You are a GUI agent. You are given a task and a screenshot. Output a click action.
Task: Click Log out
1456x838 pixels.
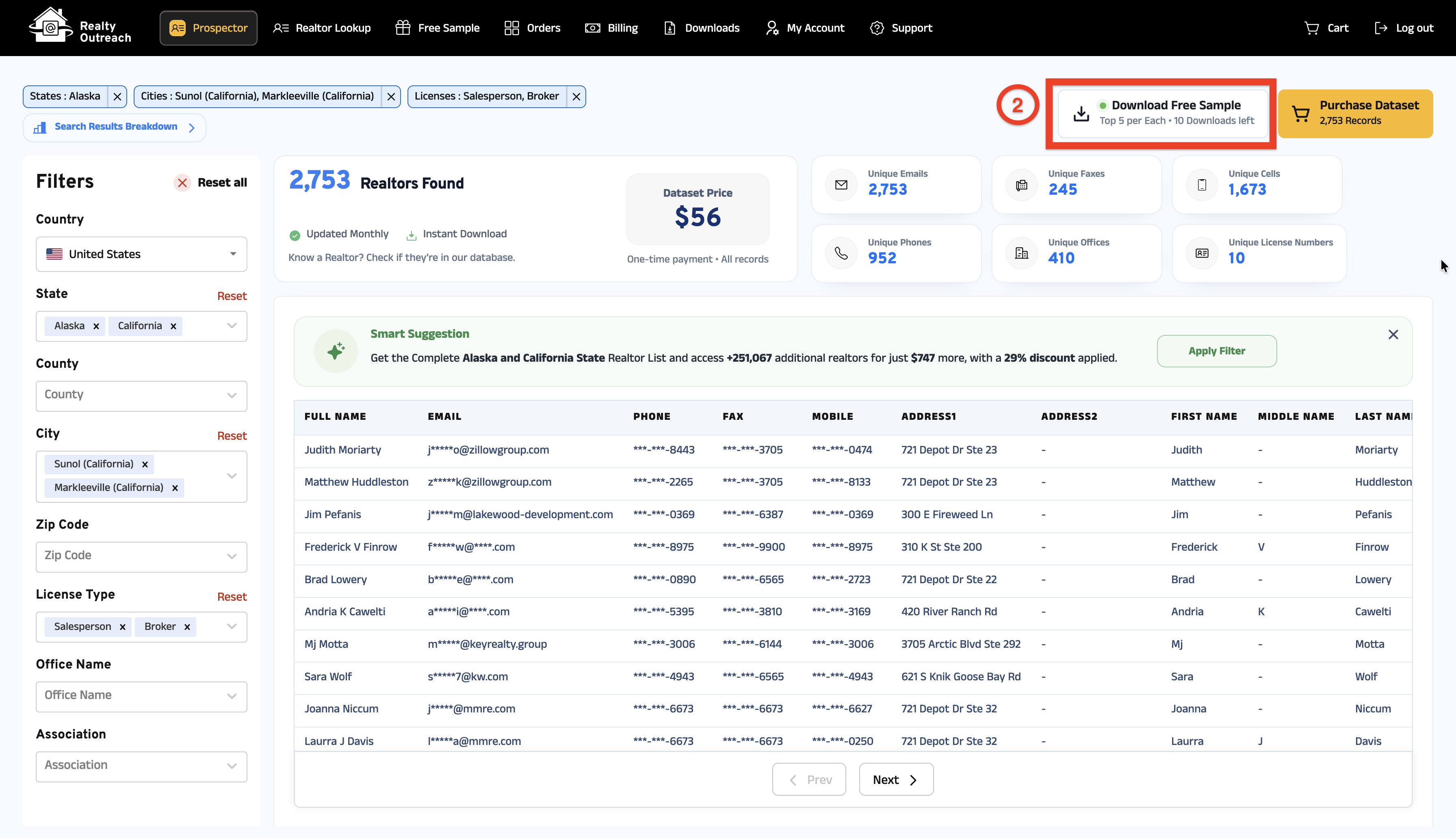point(1404,28)
